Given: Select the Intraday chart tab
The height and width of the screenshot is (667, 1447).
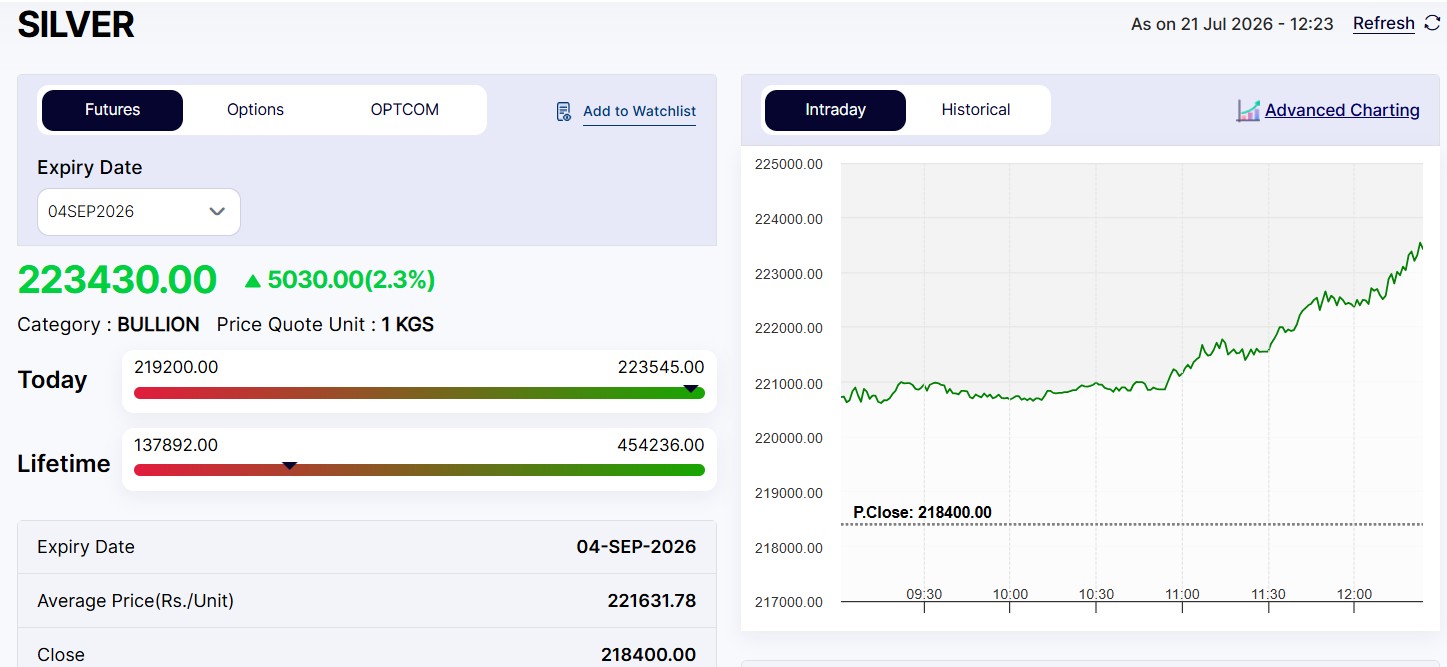Looking at the screenshot, I should point(835,110).
